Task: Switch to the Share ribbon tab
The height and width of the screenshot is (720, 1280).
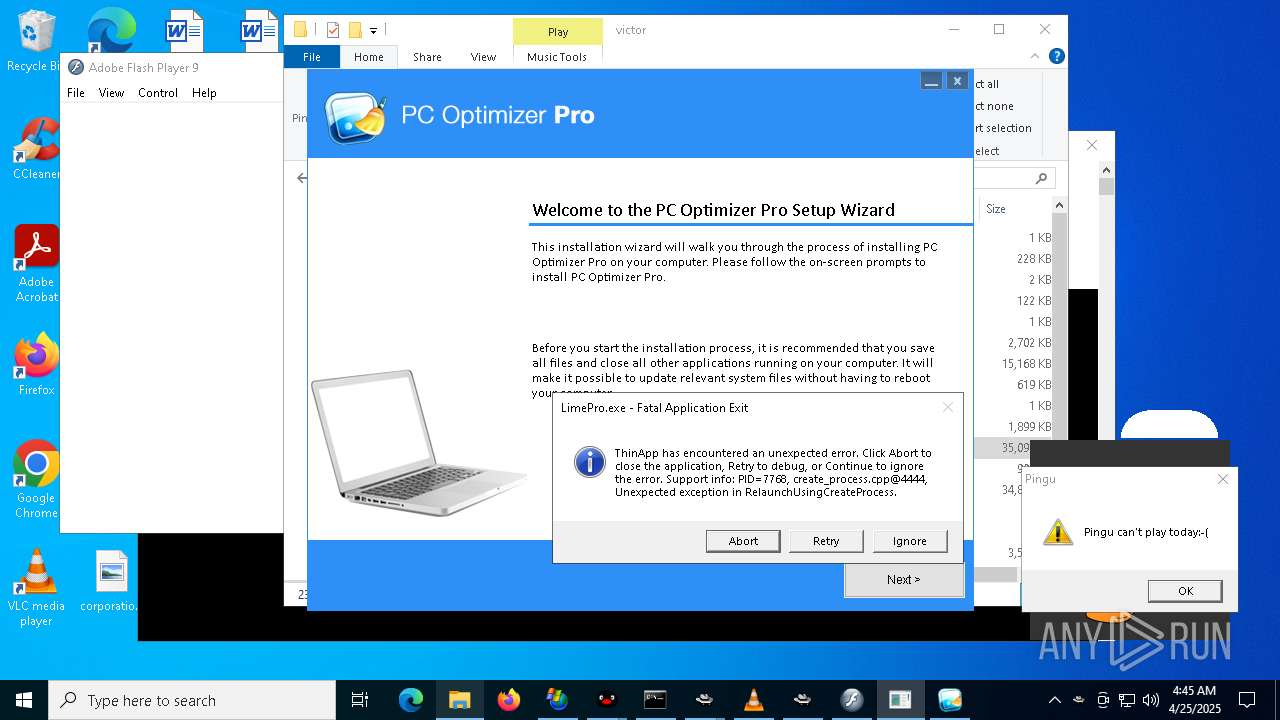Action: [x=427, y=57]
